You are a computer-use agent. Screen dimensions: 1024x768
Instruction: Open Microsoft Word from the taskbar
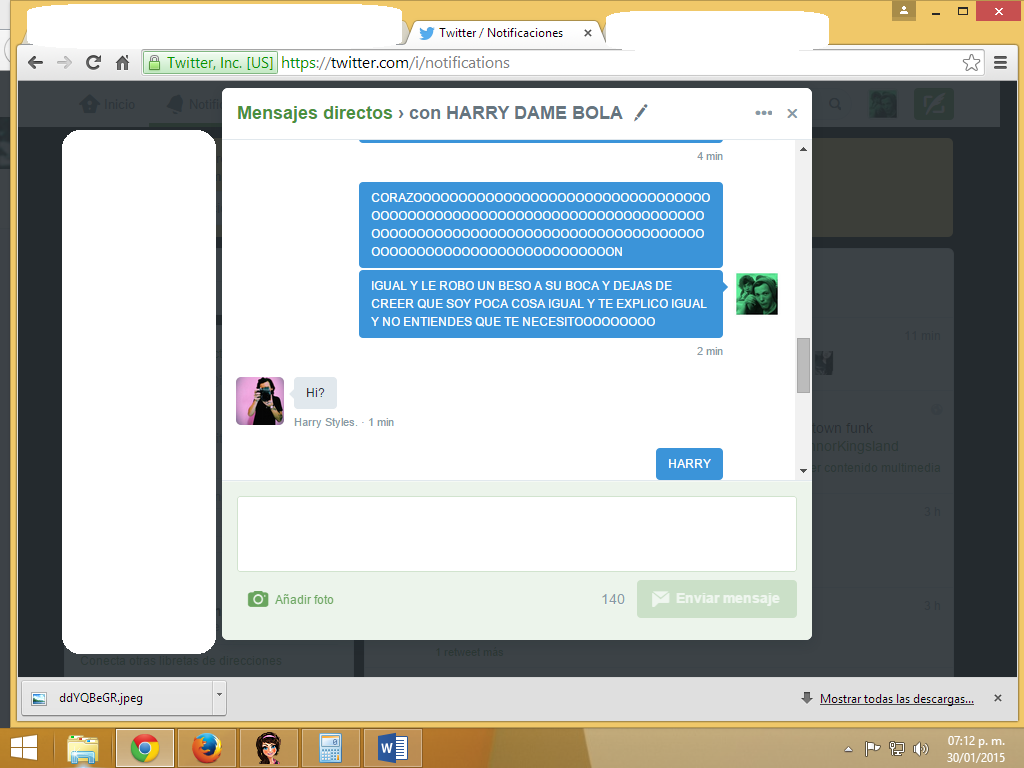click(392, 748)
